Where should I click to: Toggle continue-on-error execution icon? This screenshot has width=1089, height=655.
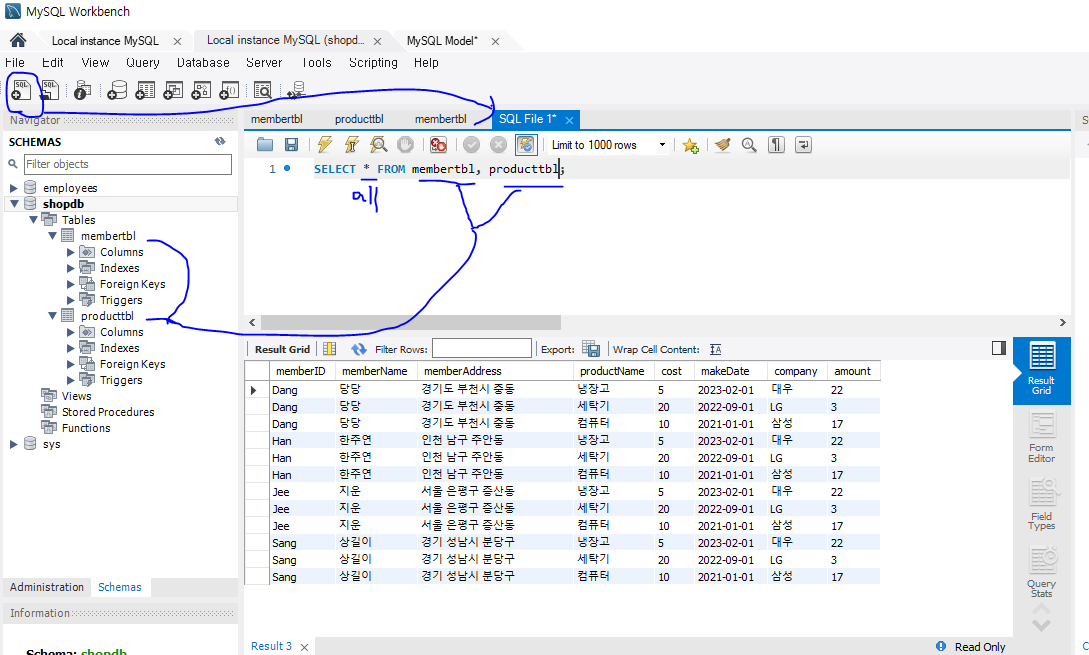(x=438, y=144)
